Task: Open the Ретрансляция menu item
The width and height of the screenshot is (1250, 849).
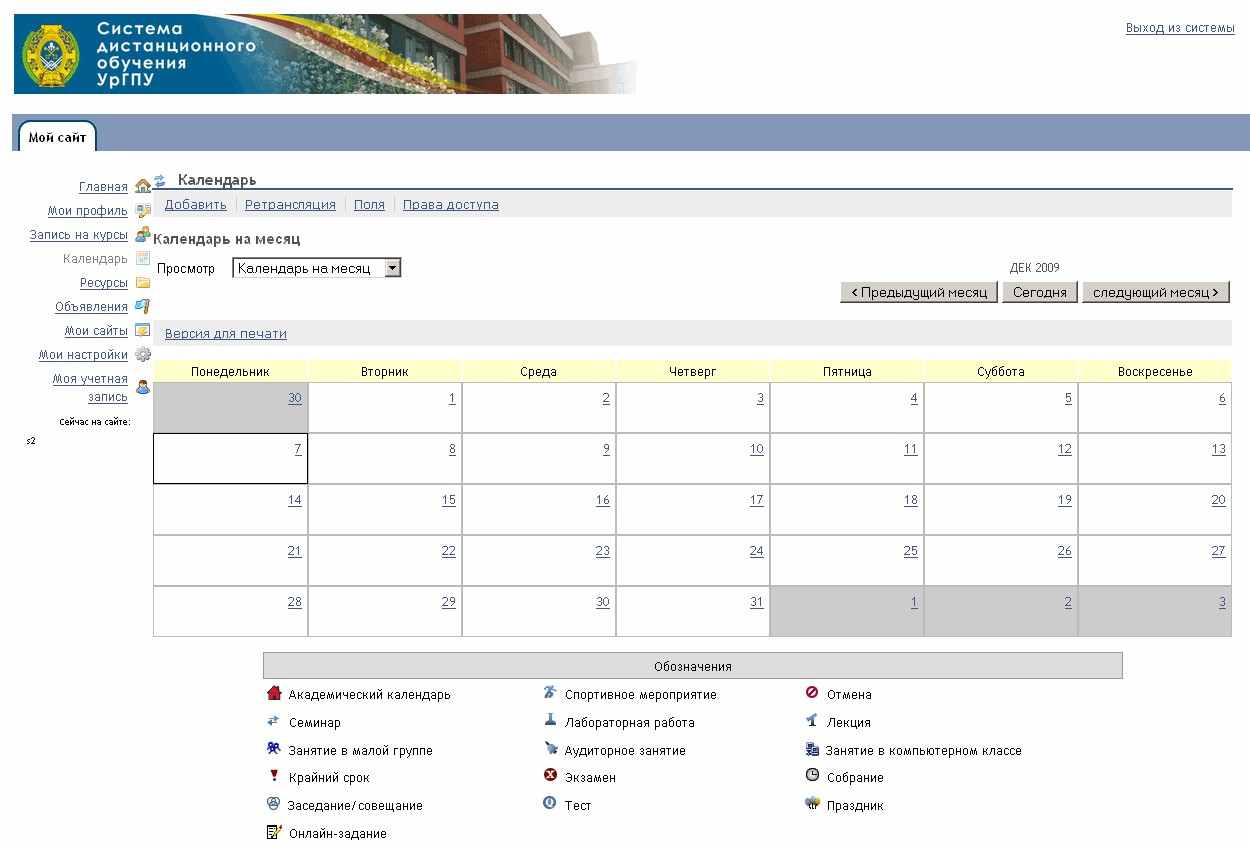Action: (x=290, y=204)
